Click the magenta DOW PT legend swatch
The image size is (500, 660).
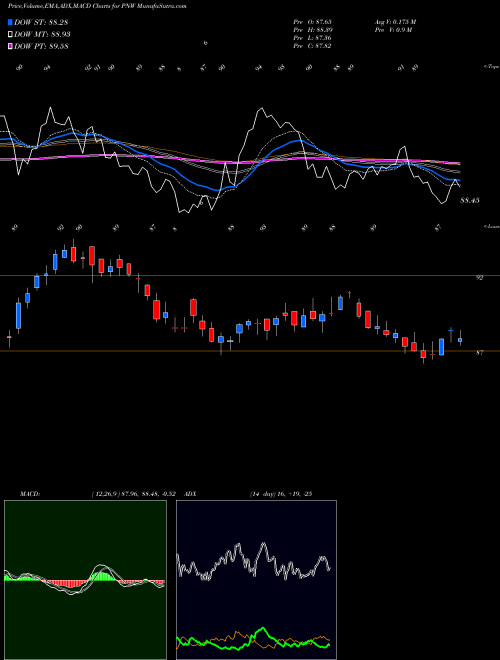10,46
